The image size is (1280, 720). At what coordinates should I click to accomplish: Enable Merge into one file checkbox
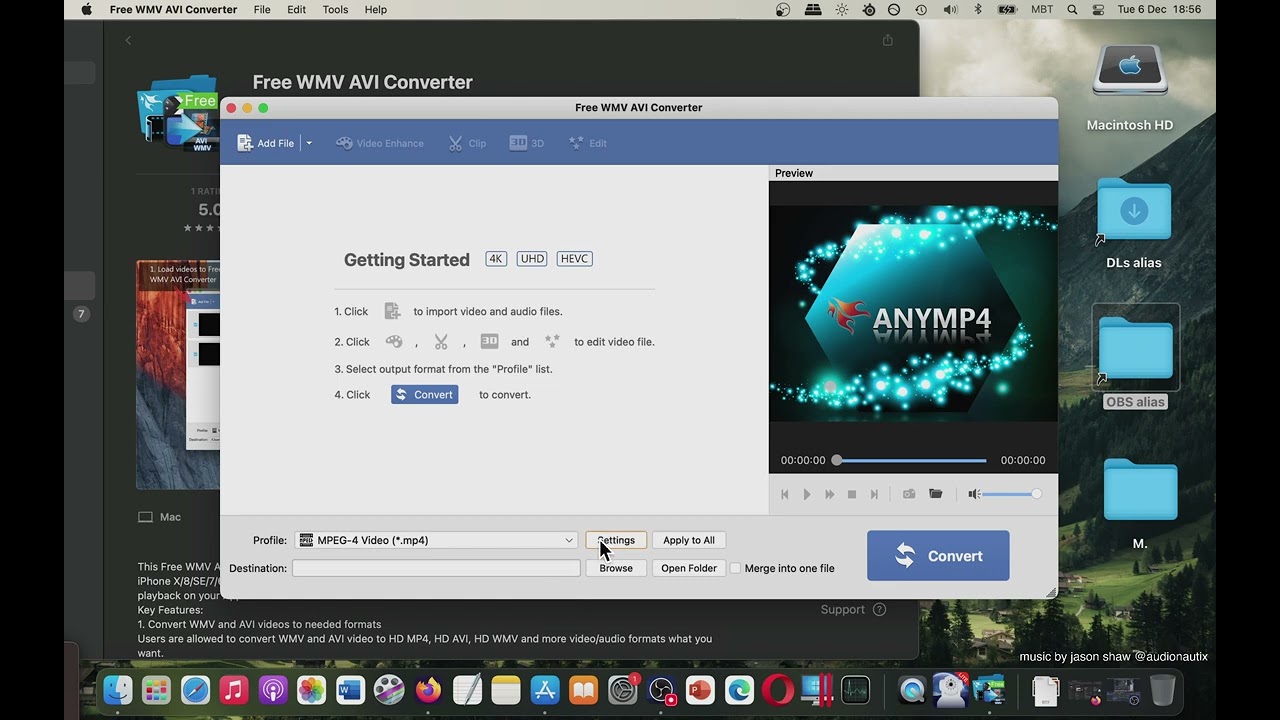tap(735, 568)
